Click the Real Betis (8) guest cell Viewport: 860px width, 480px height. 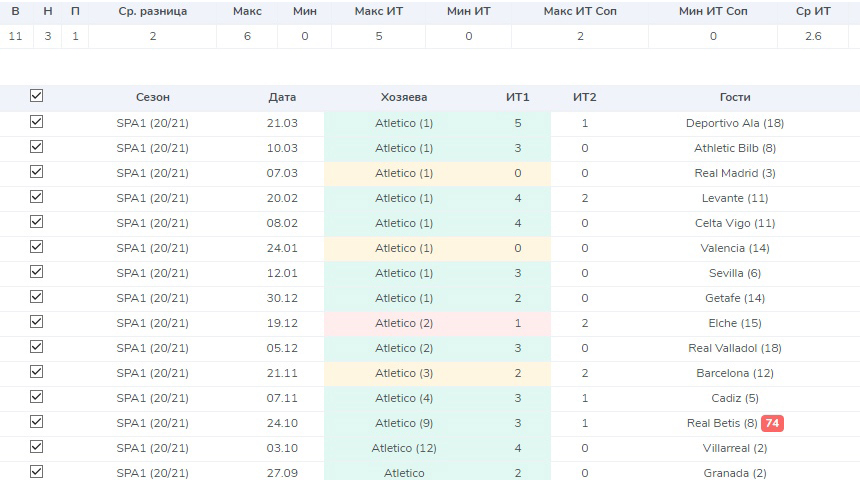722,423
